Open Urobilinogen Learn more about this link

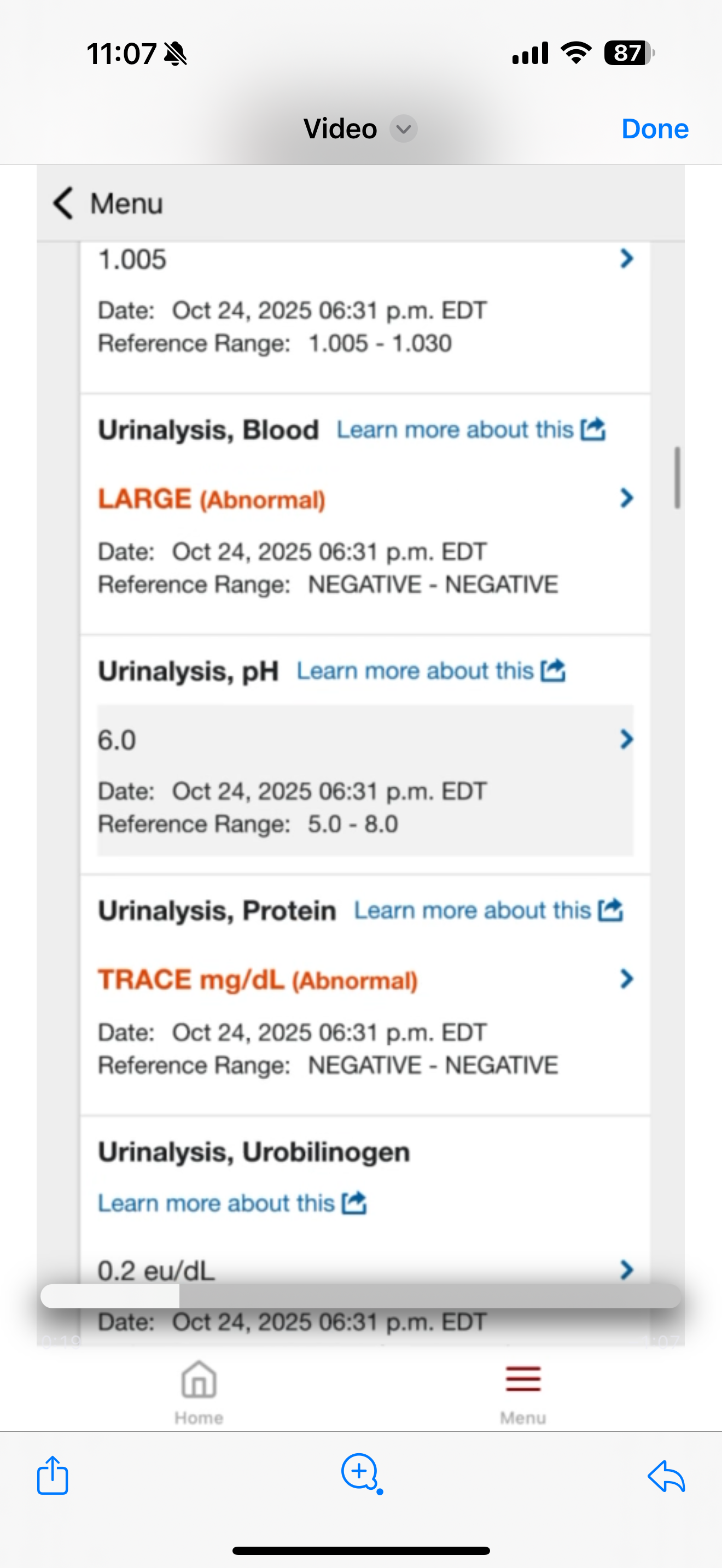(216, 1203)
